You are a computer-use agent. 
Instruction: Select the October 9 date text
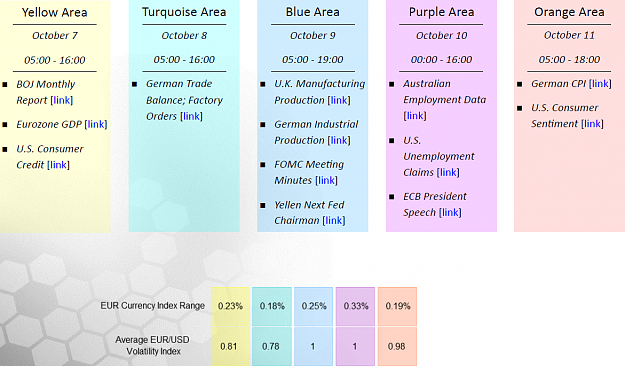click(313, 35)
